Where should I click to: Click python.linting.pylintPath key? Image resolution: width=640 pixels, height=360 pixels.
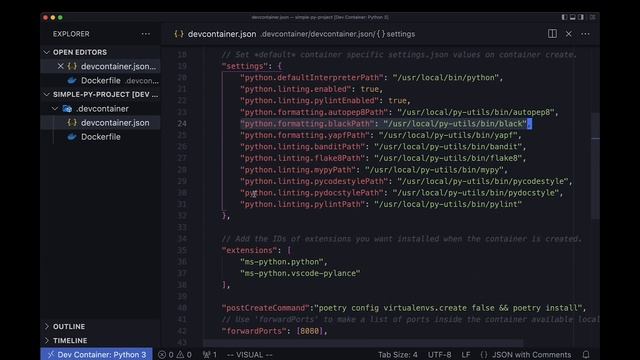click(303, 204)
